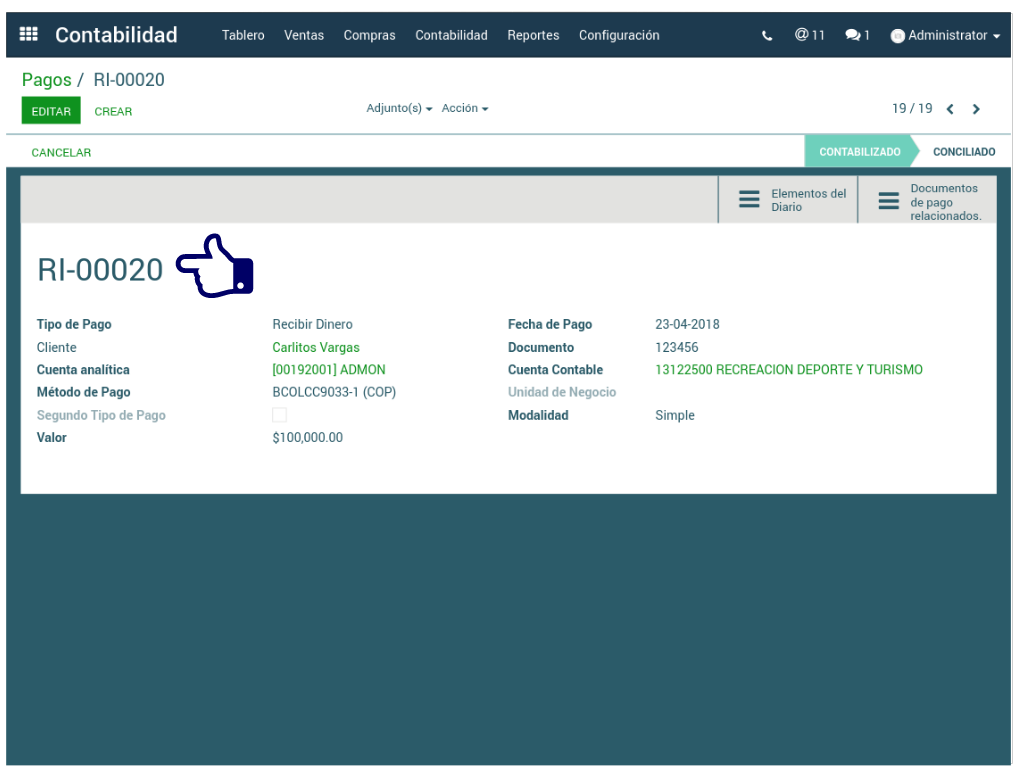
Task: Click the CREAR button
Action: pos(113,112)
